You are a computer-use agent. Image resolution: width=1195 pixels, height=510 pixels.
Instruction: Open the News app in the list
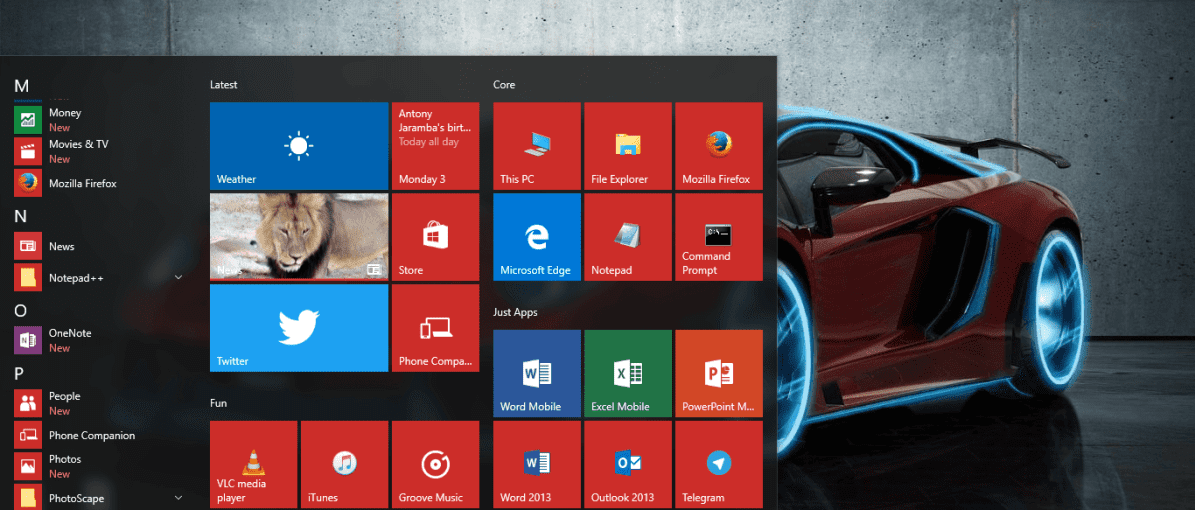click(x=99, y=246)
